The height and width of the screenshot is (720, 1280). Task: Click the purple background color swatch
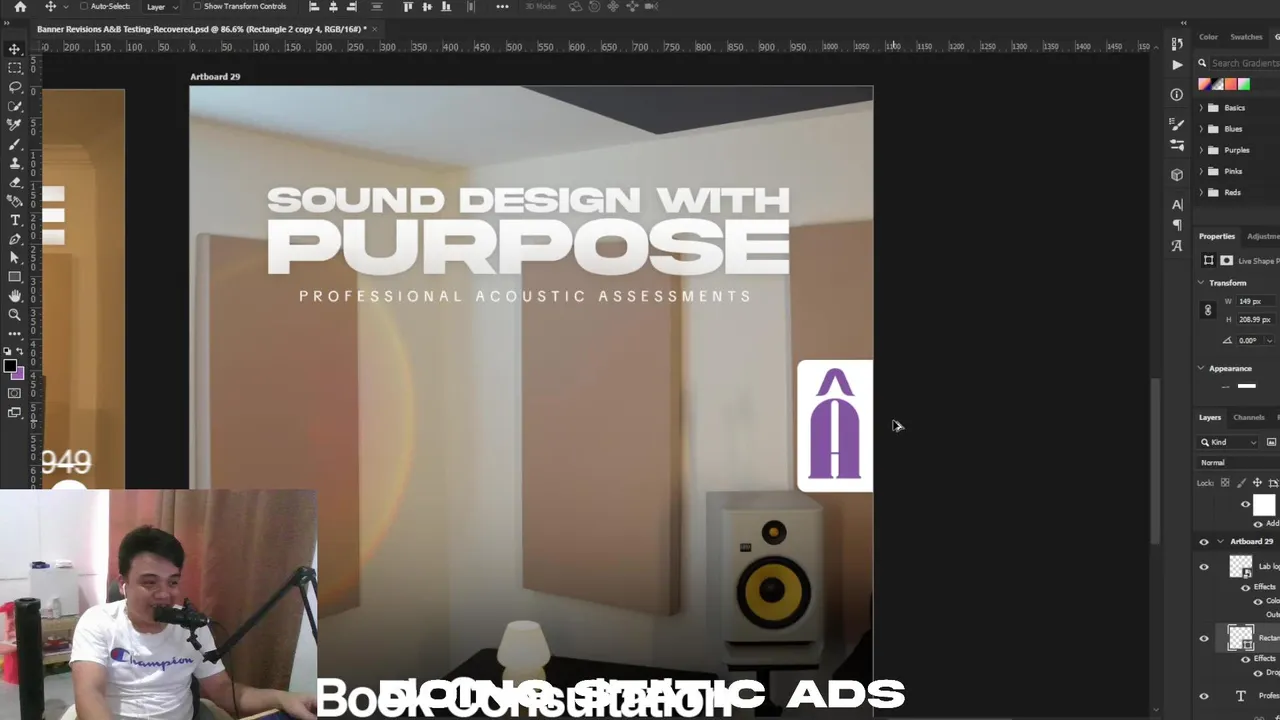[x=19, y=375]
